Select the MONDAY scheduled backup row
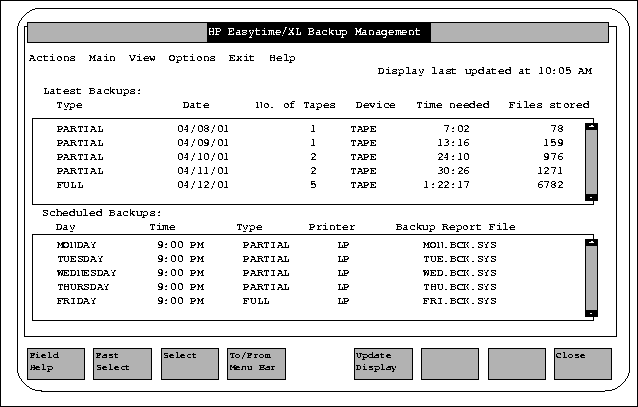The width and height of the screenshot is (638, 407). (277, 245)
